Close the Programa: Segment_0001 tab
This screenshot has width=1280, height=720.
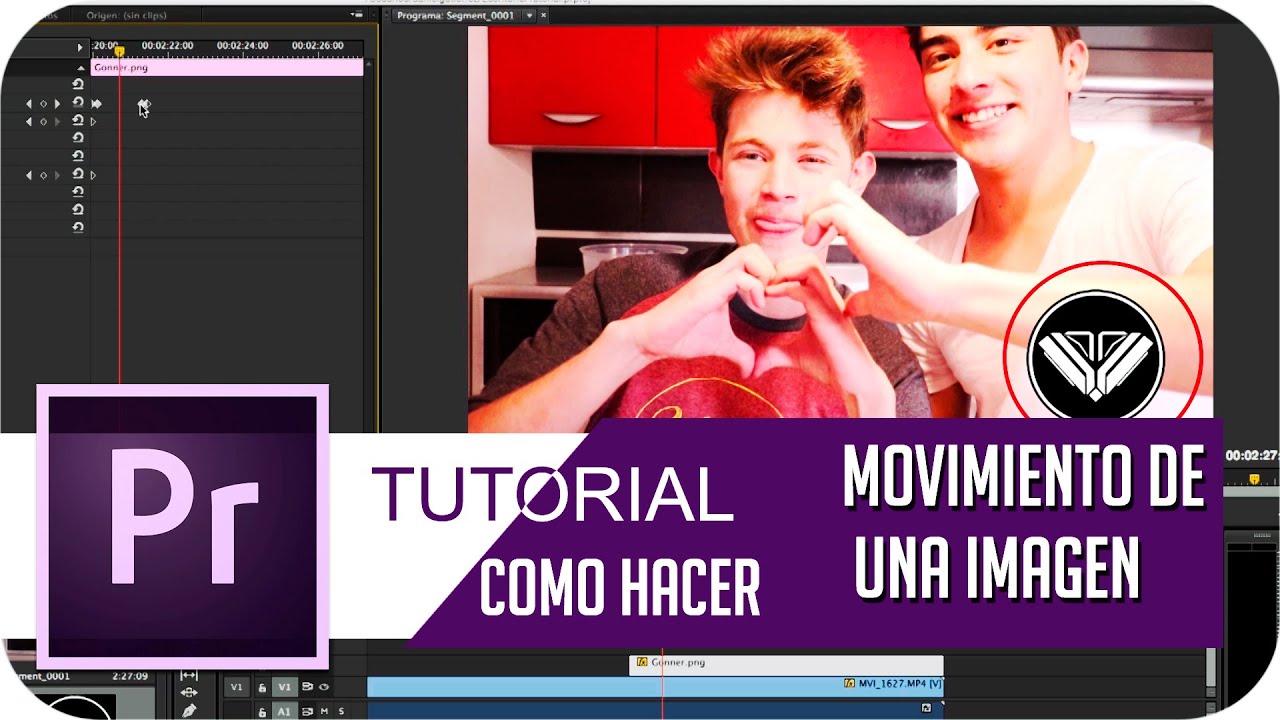pyautogui.click(x=544, y=15)
